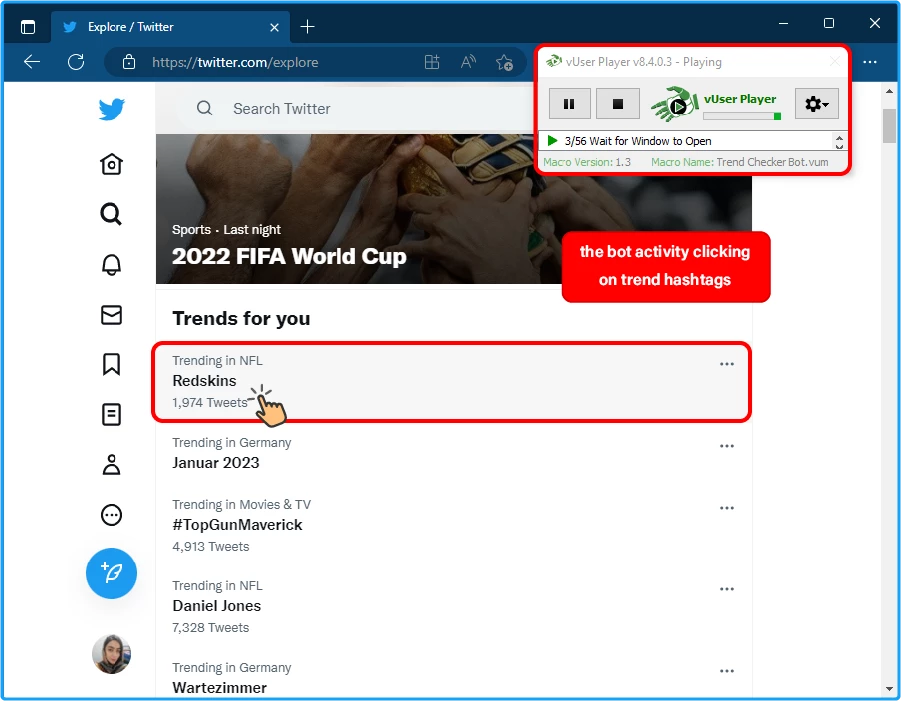Open Home from the sidebar house icon
Image resolution: width=901 pixels, height=701 pixels.
tap(111, 164)
